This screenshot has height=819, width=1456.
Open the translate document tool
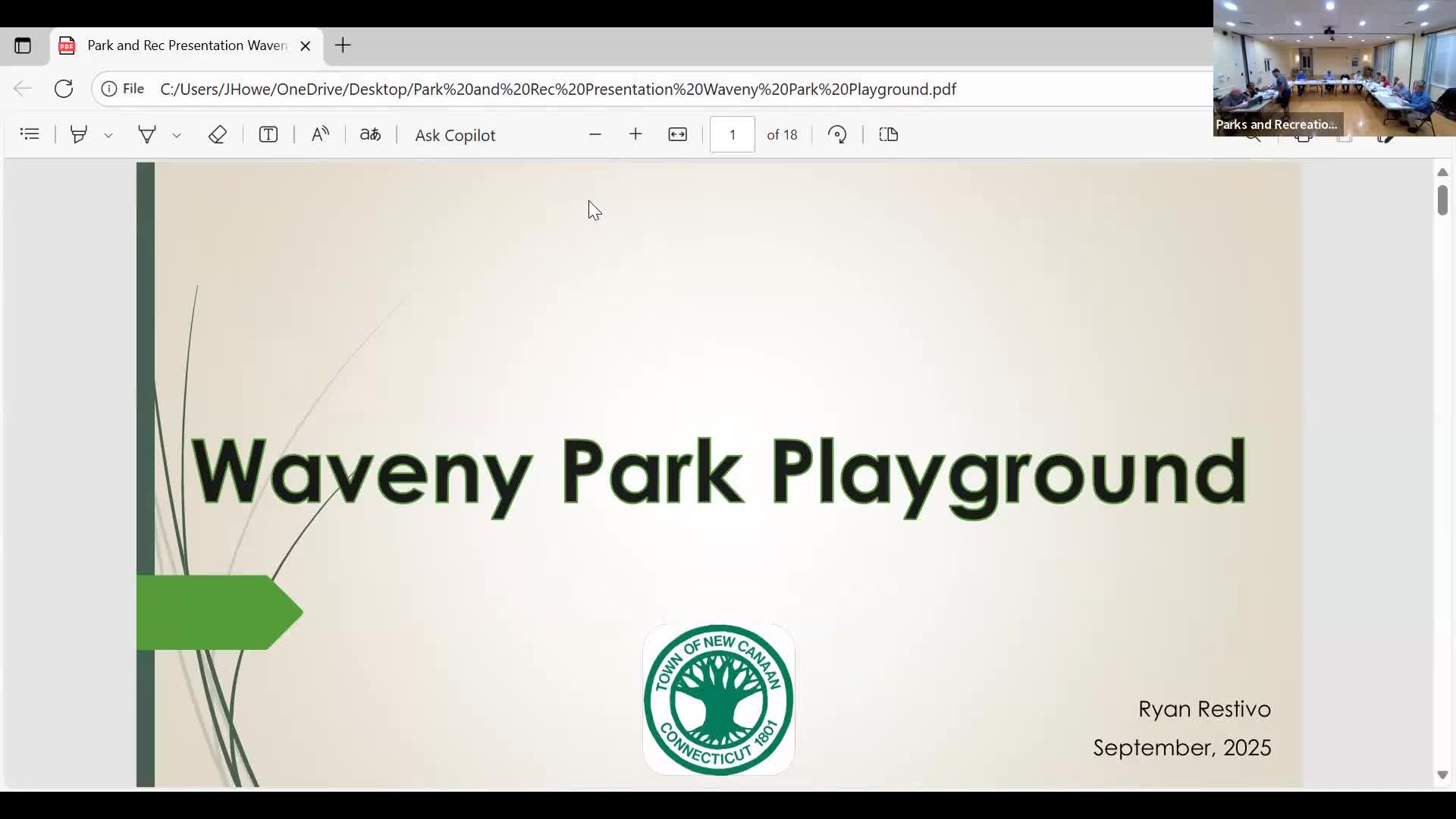point(370,134)
